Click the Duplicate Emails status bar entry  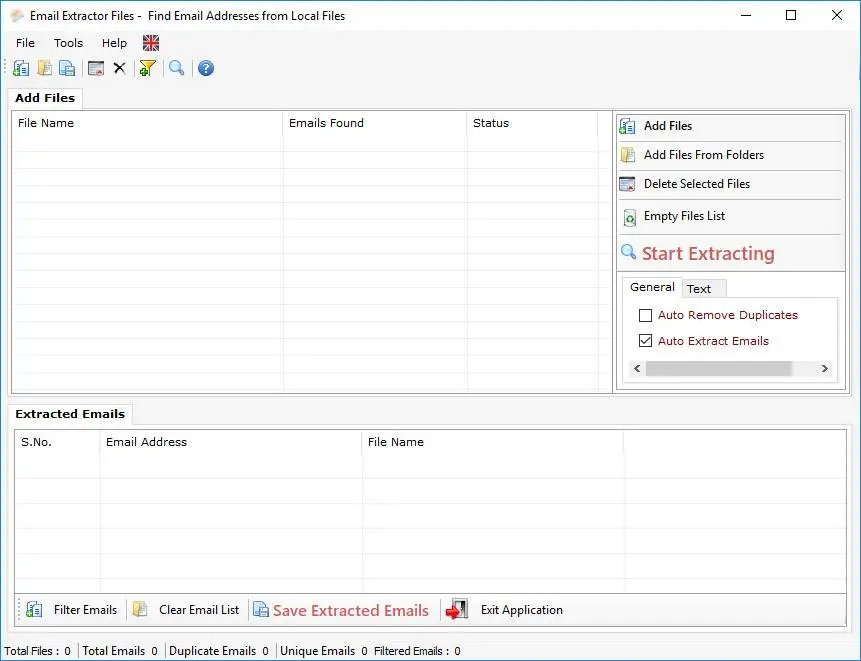[x=219, y=652]
